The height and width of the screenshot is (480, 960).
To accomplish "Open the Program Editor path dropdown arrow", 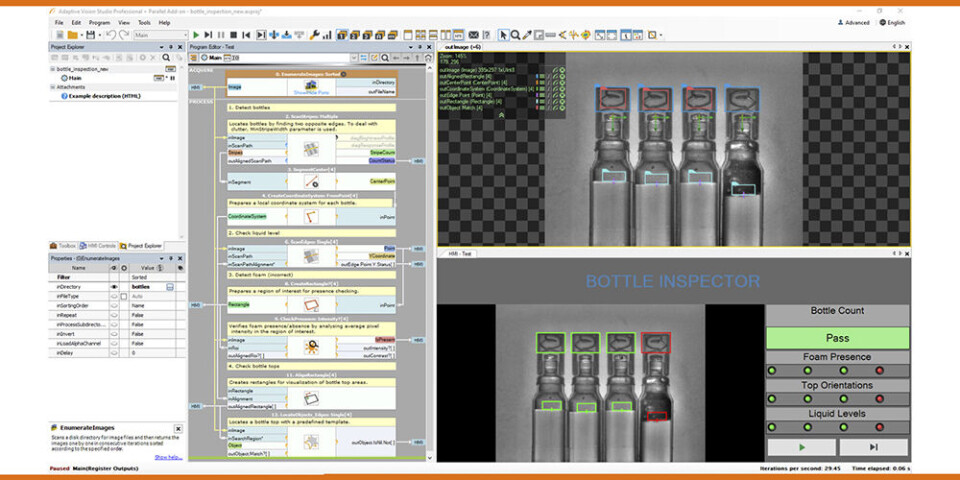I will click(354, 58).
